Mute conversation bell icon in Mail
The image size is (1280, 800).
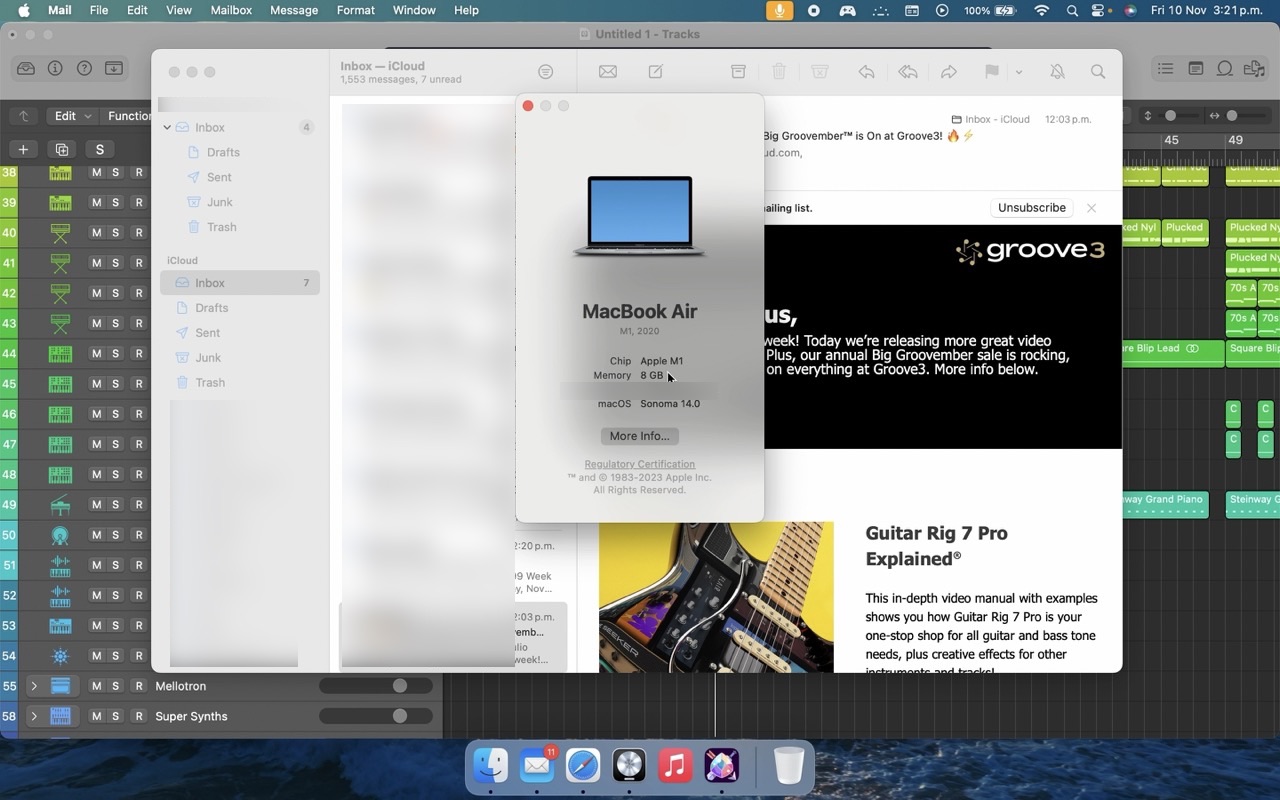tap(1057, 72)
